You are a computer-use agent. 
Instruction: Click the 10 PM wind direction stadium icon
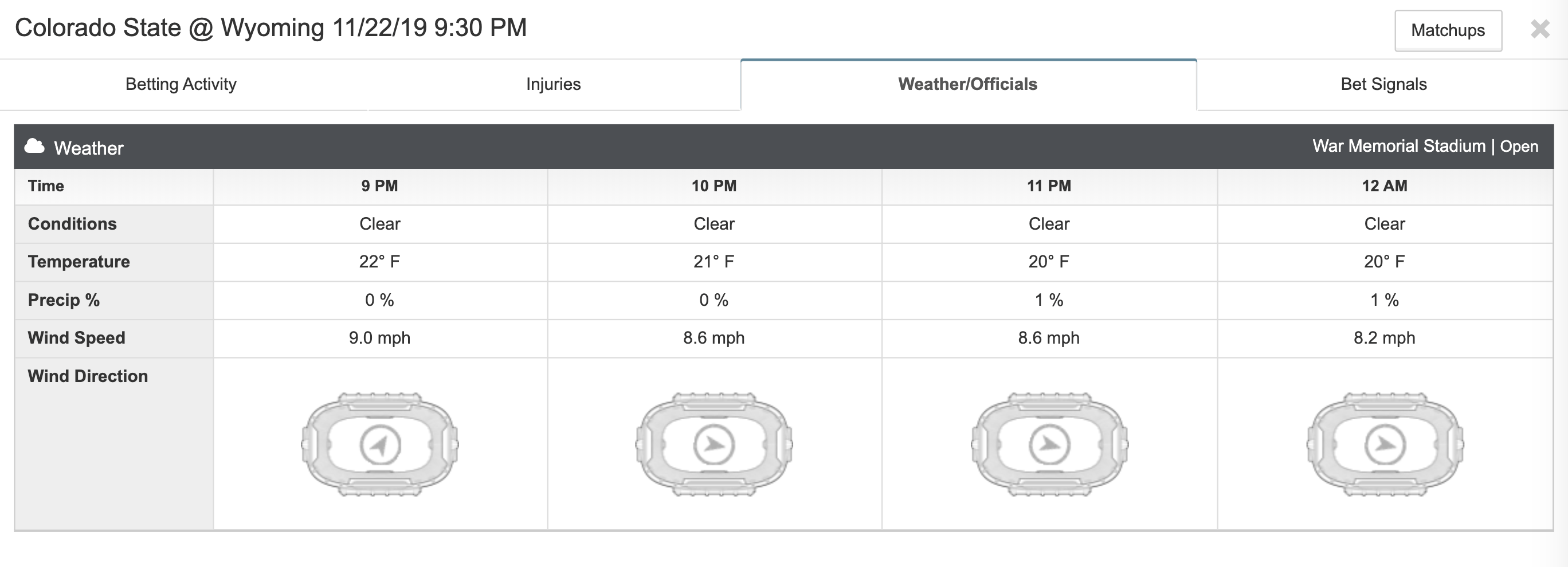tap(714, 444)
